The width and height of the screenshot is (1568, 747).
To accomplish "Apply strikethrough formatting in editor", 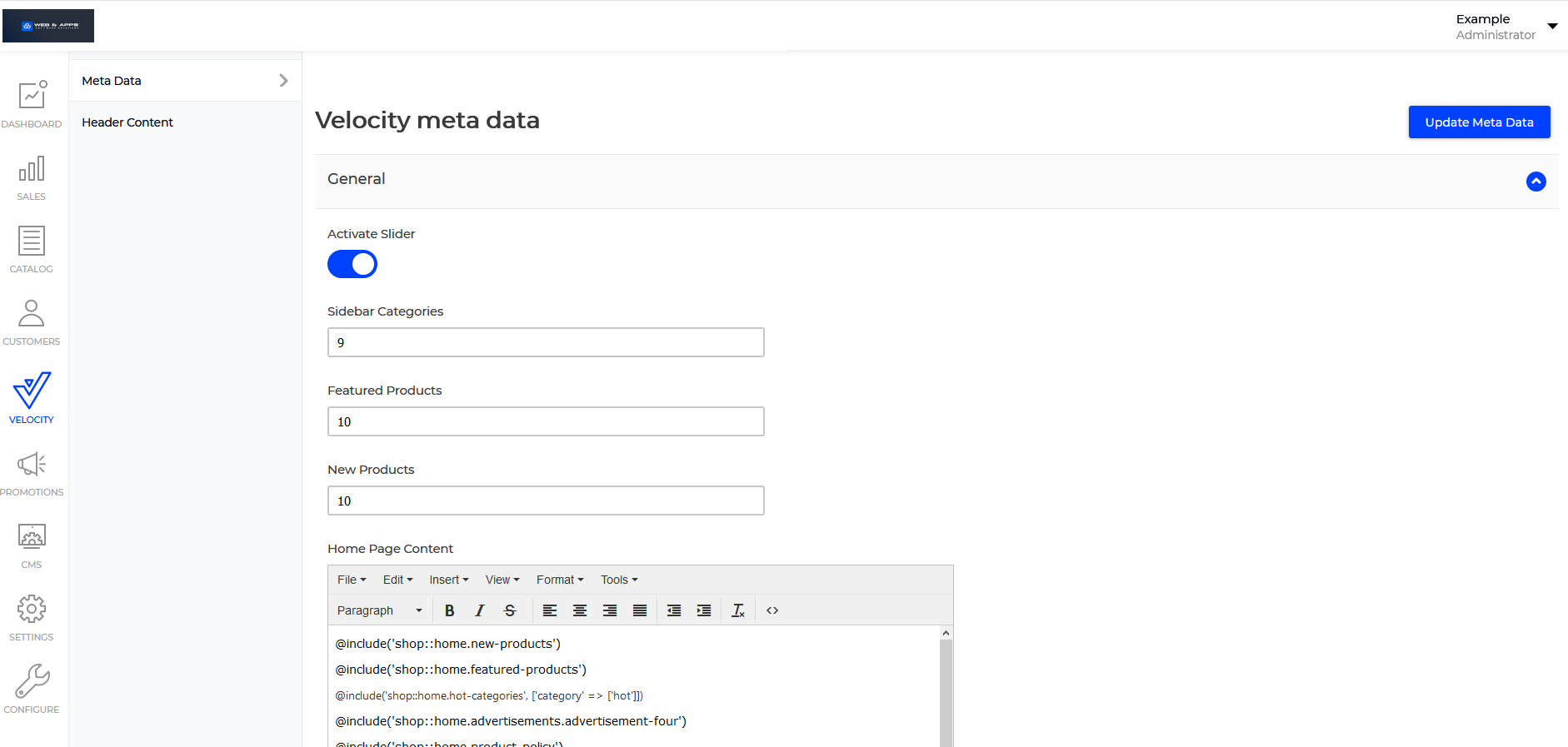I will [510, 610].
